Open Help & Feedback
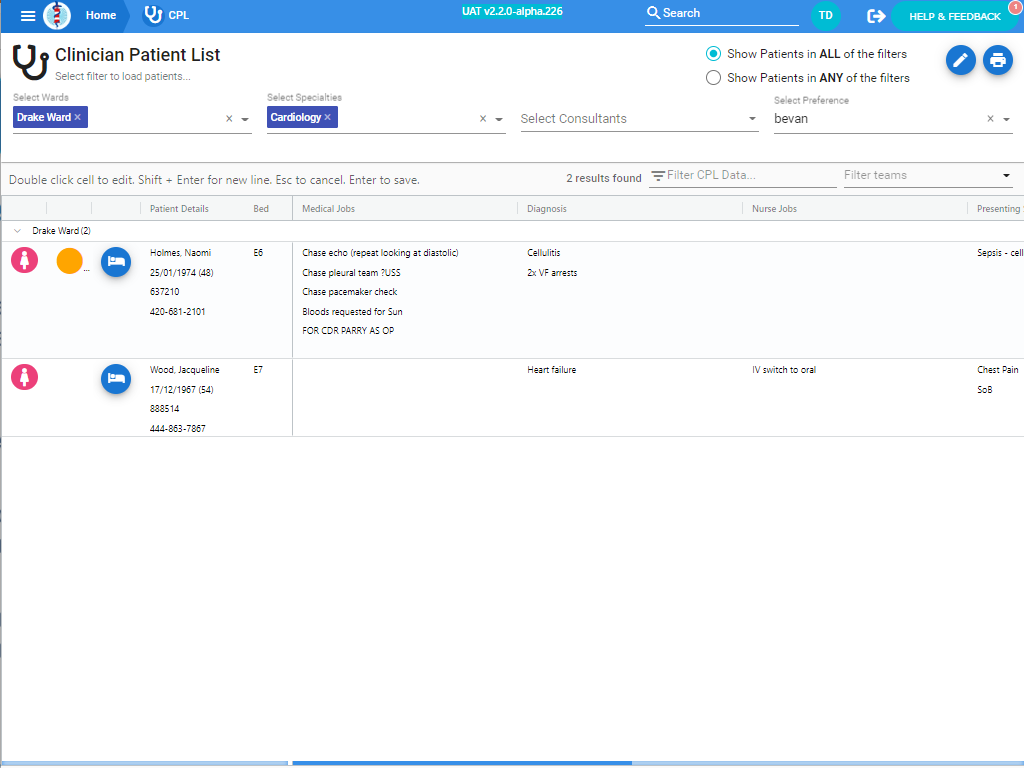Viewport: 1024px width, 768px height. coord(955,16)
